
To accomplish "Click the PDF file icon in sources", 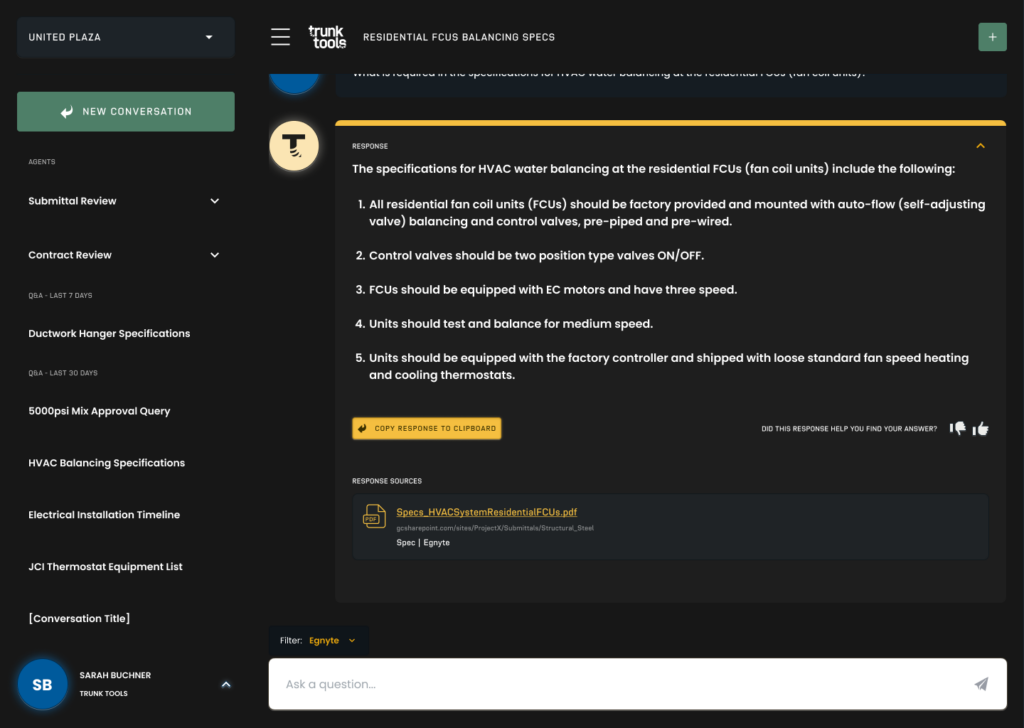I will click(x=374, y=516).
